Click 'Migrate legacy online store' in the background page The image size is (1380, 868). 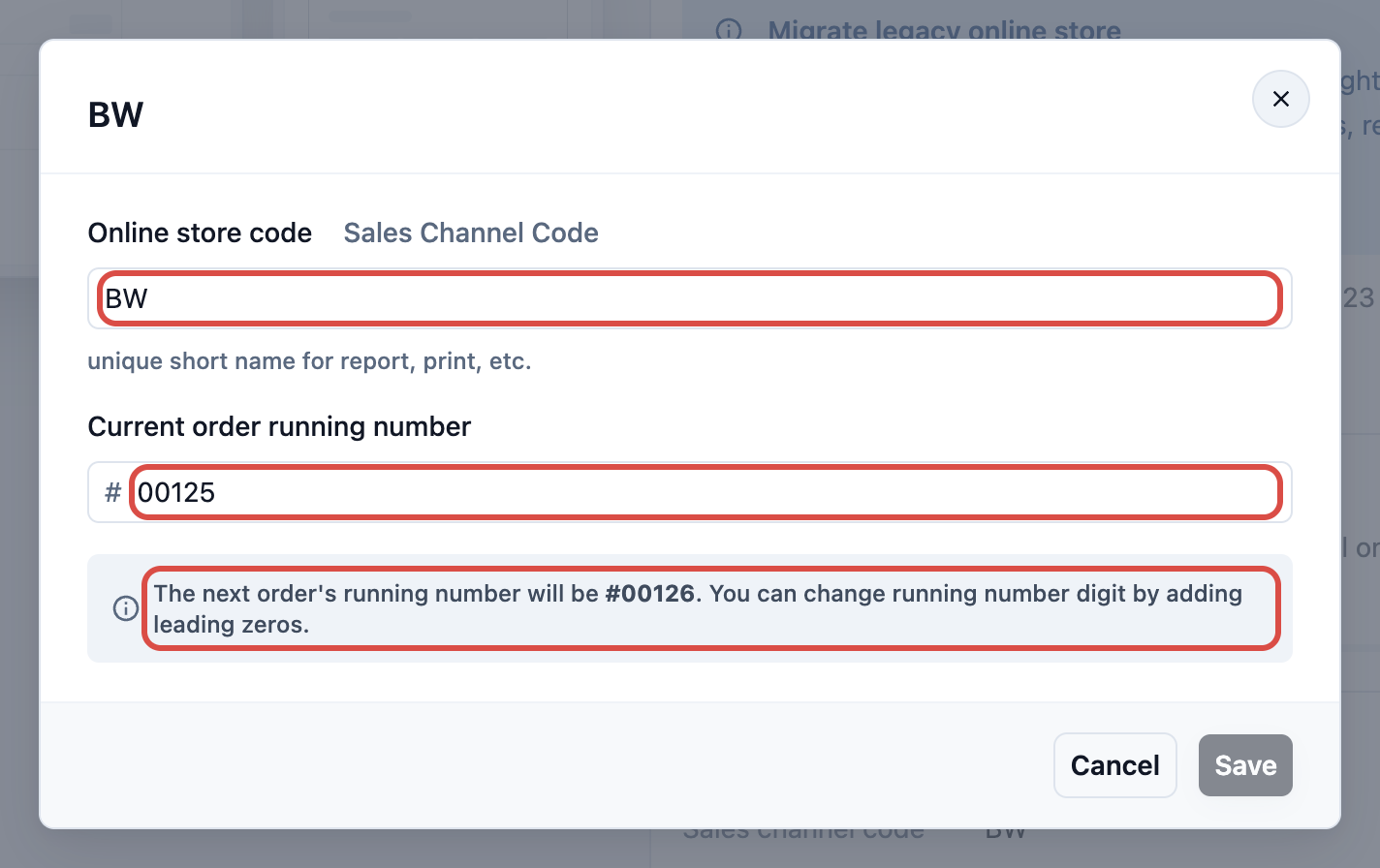(x=944, y=30)
